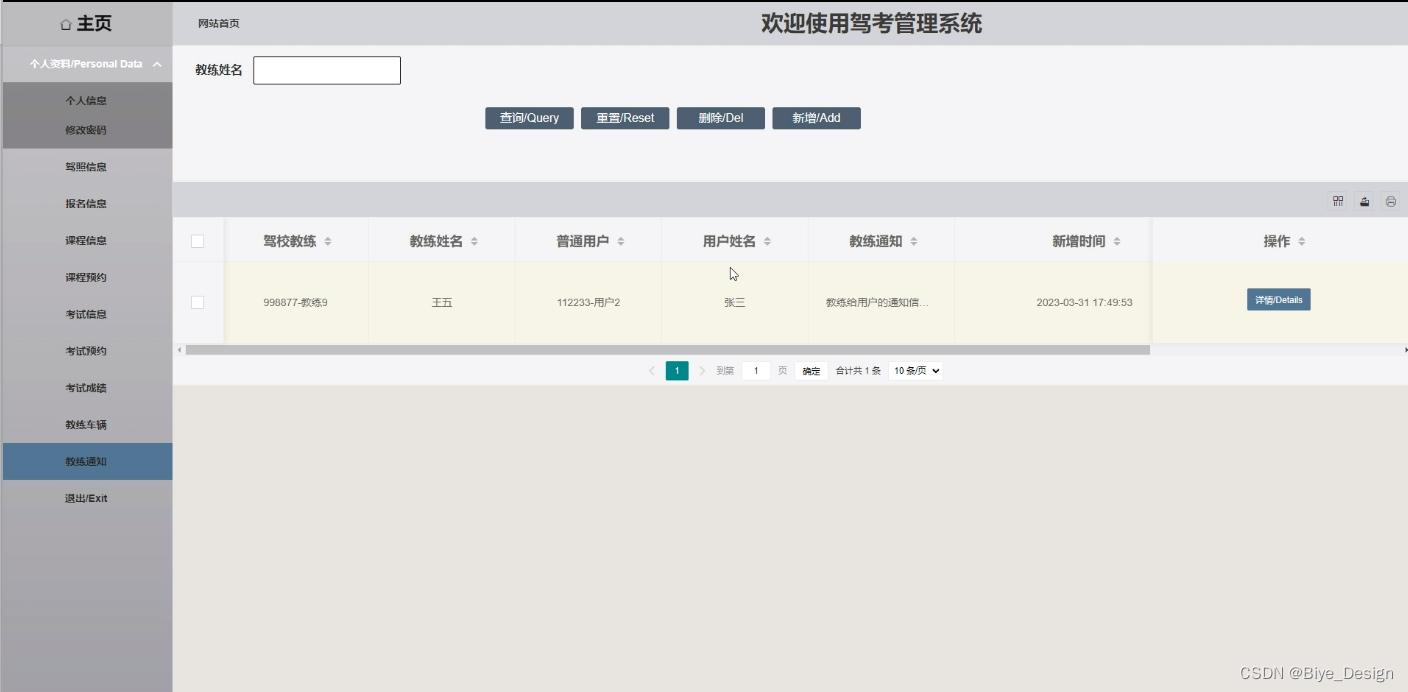Click the 重置/Reset button
Image resolution: width=1408 pixels, height=692 pixels.
click(x=625, y=118)
